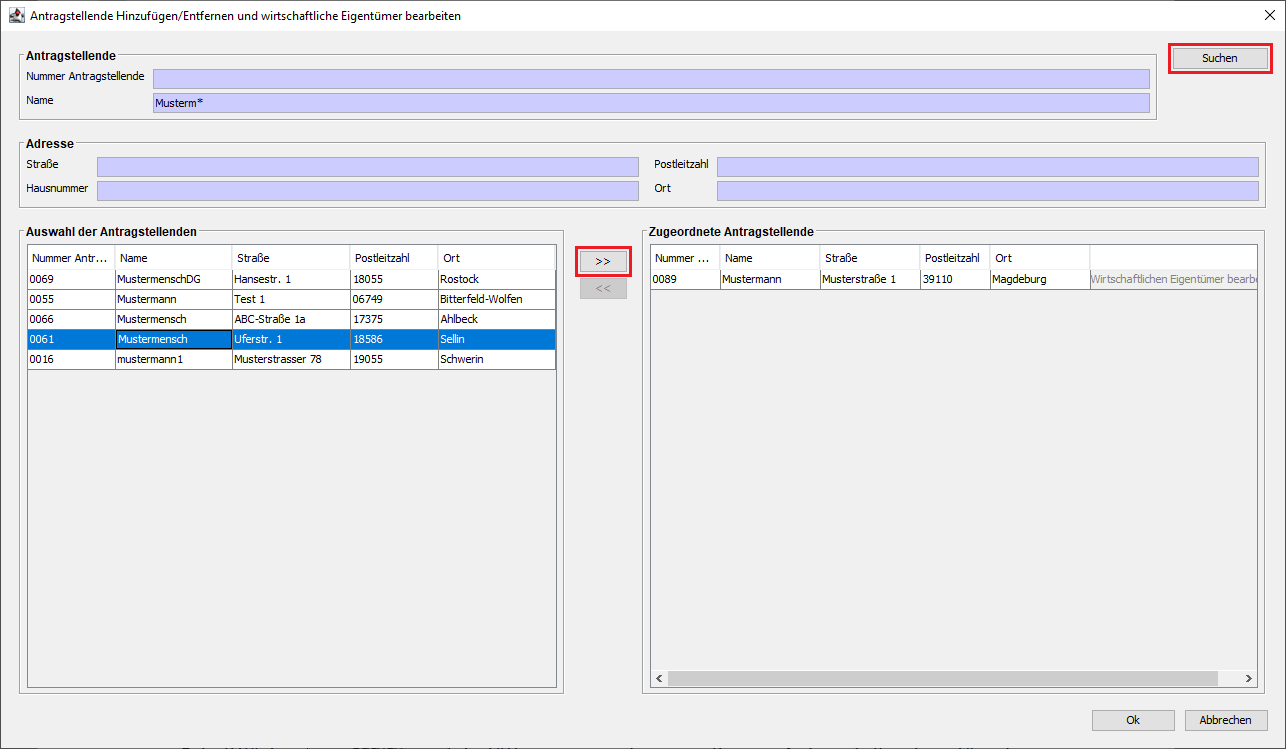
Task: Select the MustermenschDG name cell
Action: point(174,280)
